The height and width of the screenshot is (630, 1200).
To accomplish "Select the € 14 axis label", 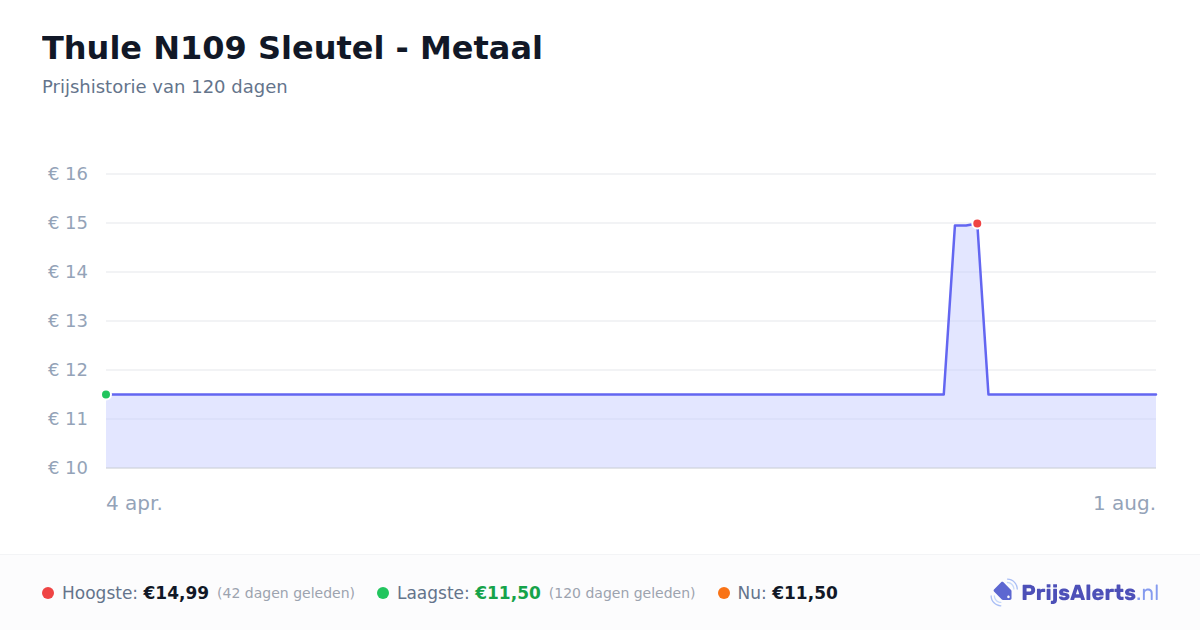I will click(68, 272).
